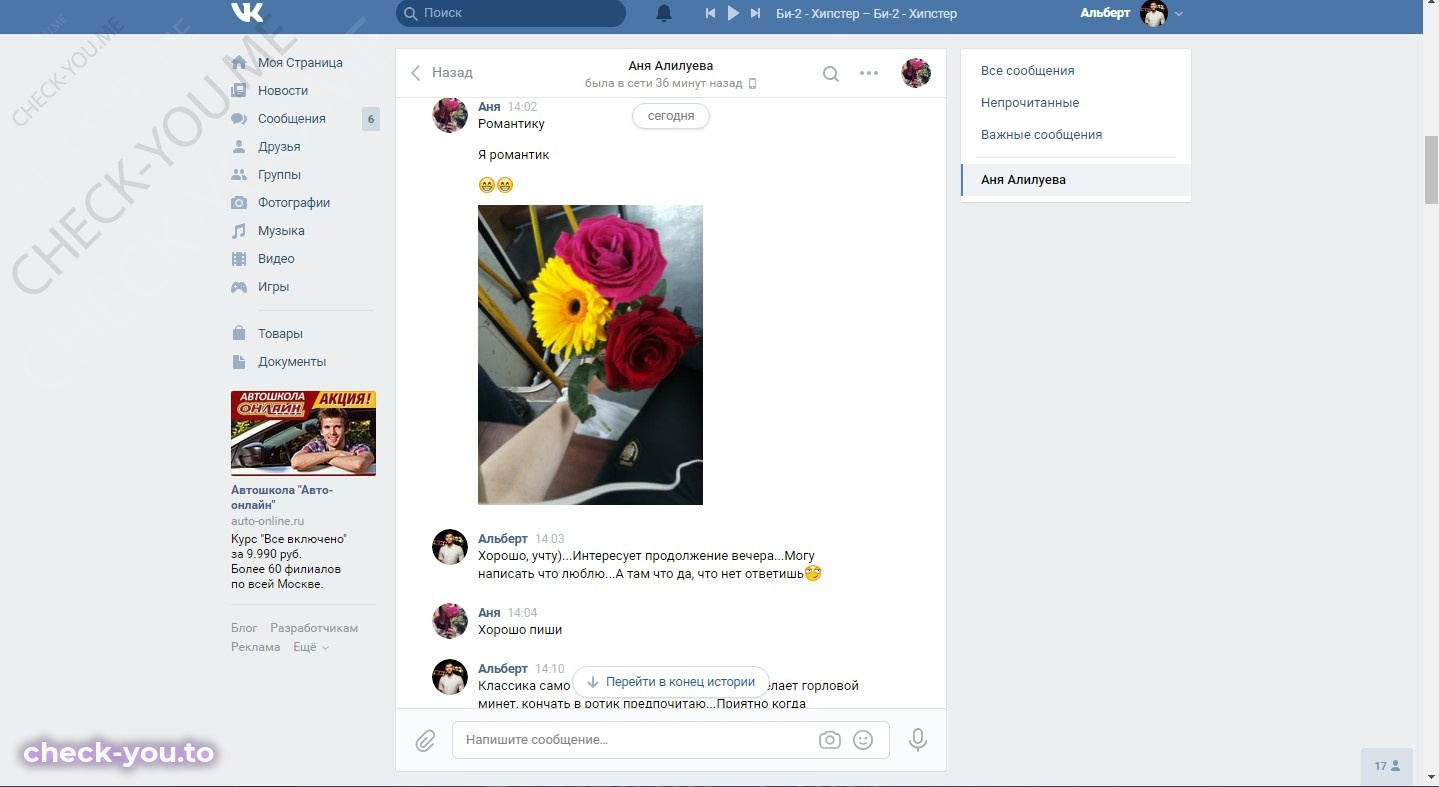The width and height of the screenshot is (1439, 787).
Task: Open the three-dot conversation actions menu
Action: coord(869,73)
